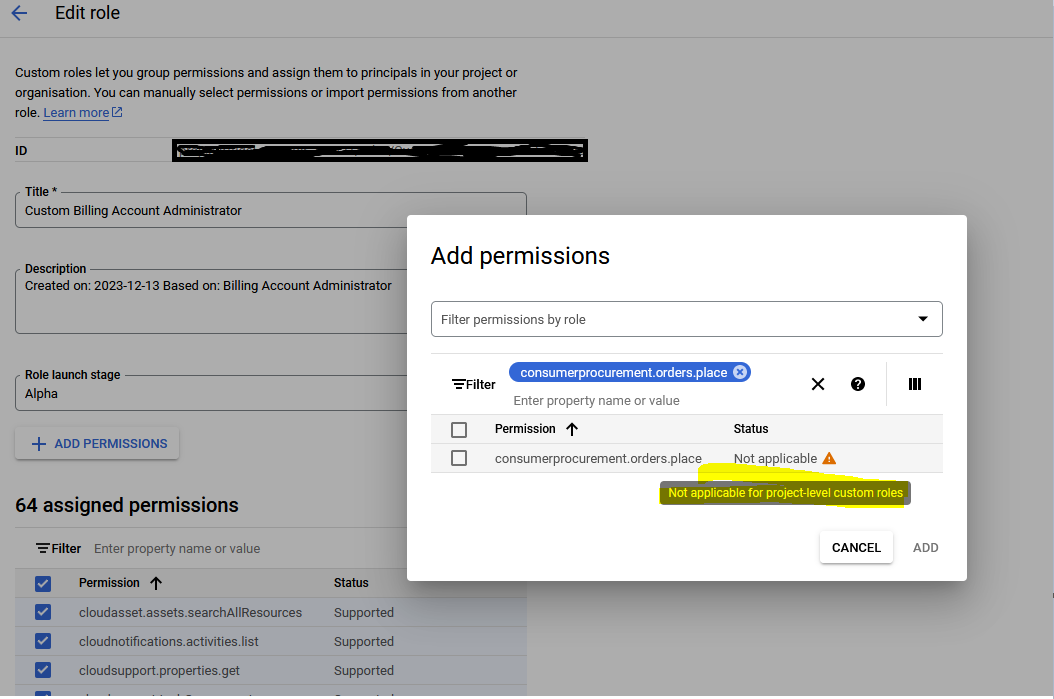Click the Not applicable warning triangle icon
Image resolution: width=1054 pixels, height=699 pixels.
coord(829,459)
